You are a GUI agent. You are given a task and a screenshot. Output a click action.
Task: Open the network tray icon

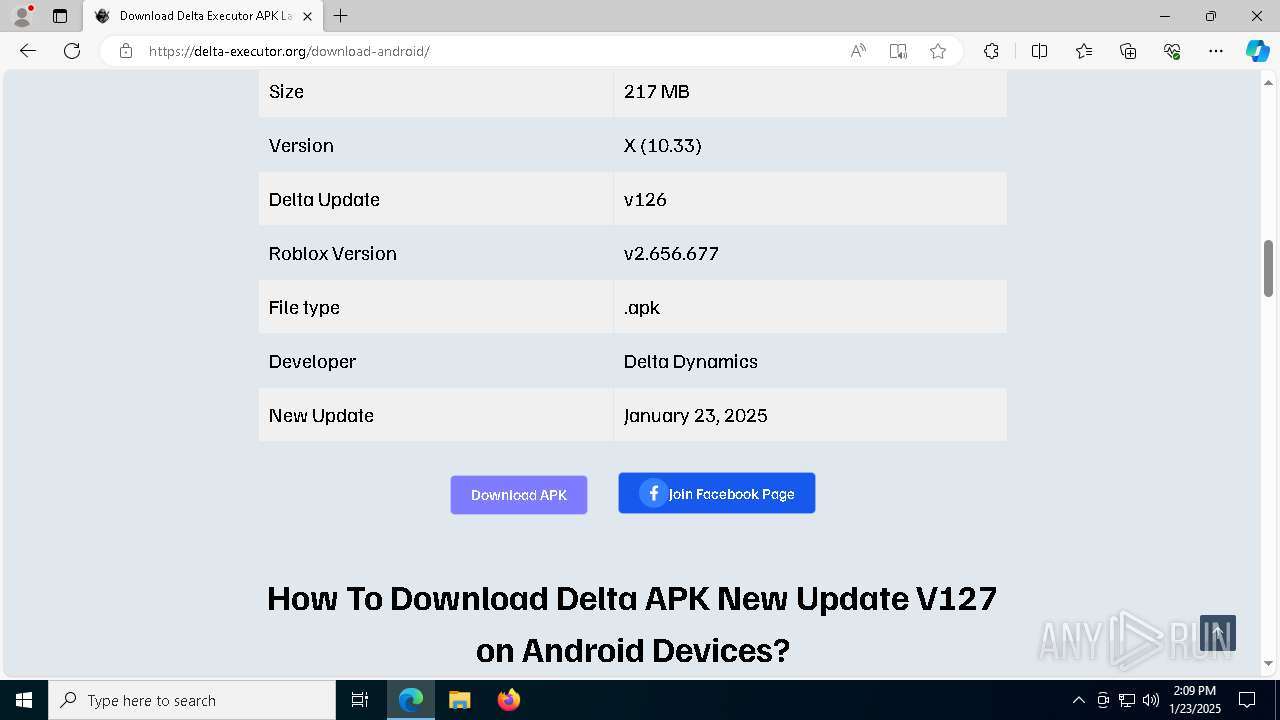point(1127,700)
